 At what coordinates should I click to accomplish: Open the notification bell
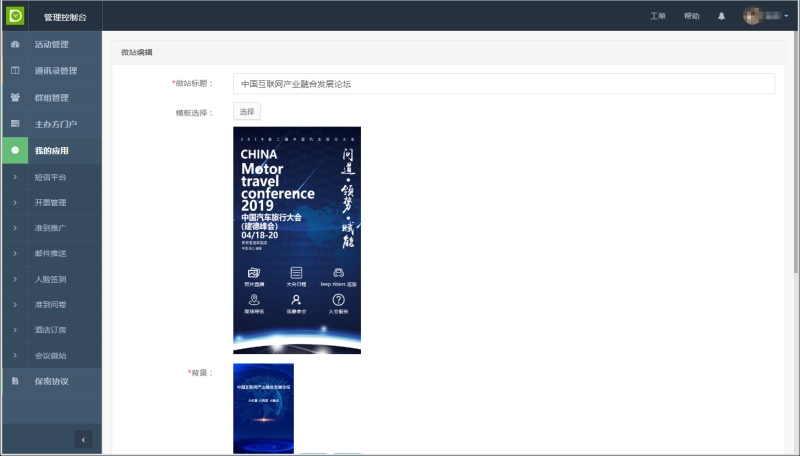tap(721, 17)
